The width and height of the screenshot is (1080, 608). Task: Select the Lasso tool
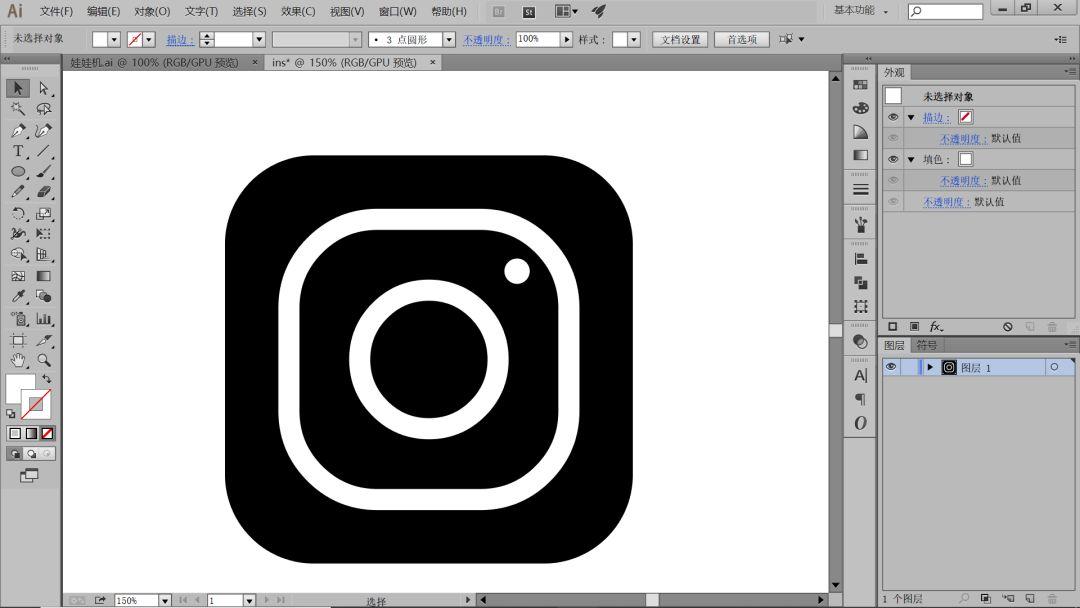point(43,109)
